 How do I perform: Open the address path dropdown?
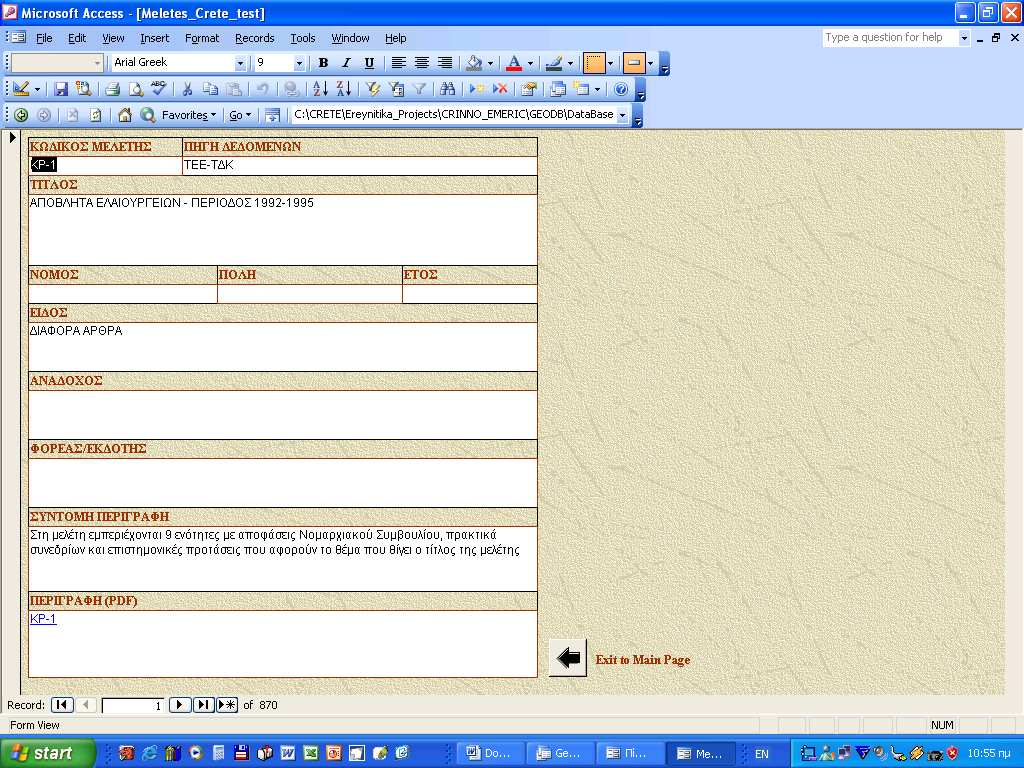[622, 115]
